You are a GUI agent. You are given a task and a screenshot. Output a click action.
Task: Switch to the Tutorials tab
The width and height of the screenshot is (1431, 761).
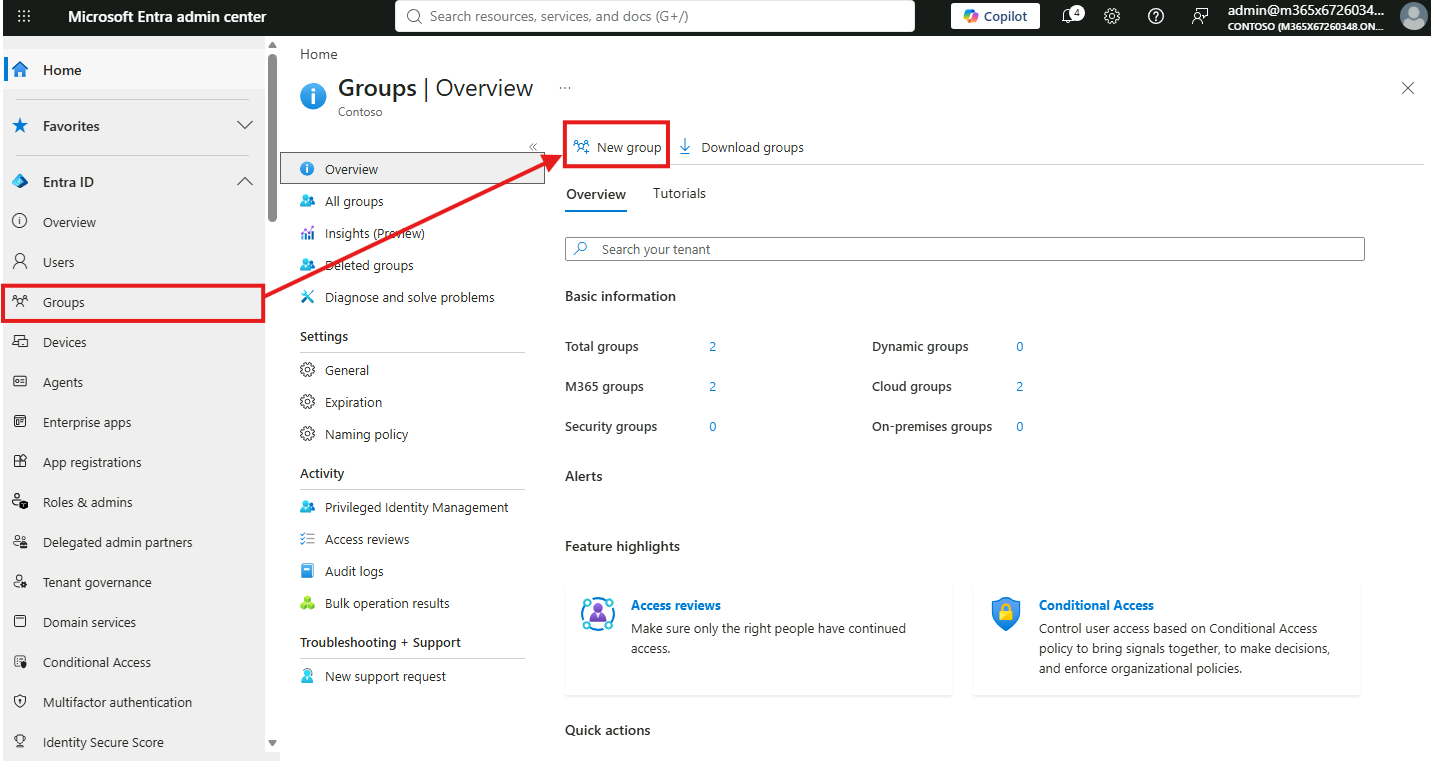coord(679,194)
